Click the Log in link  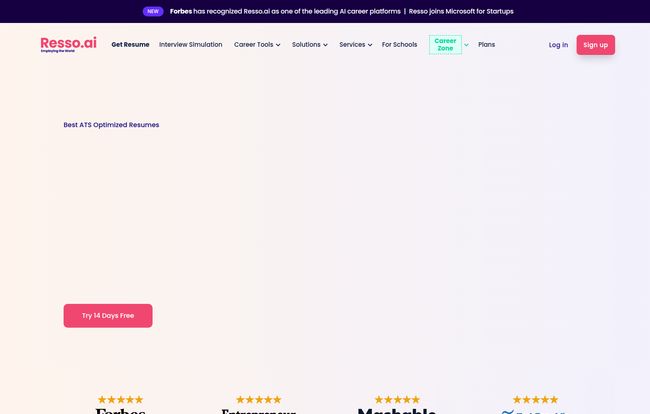pos(558,45)
